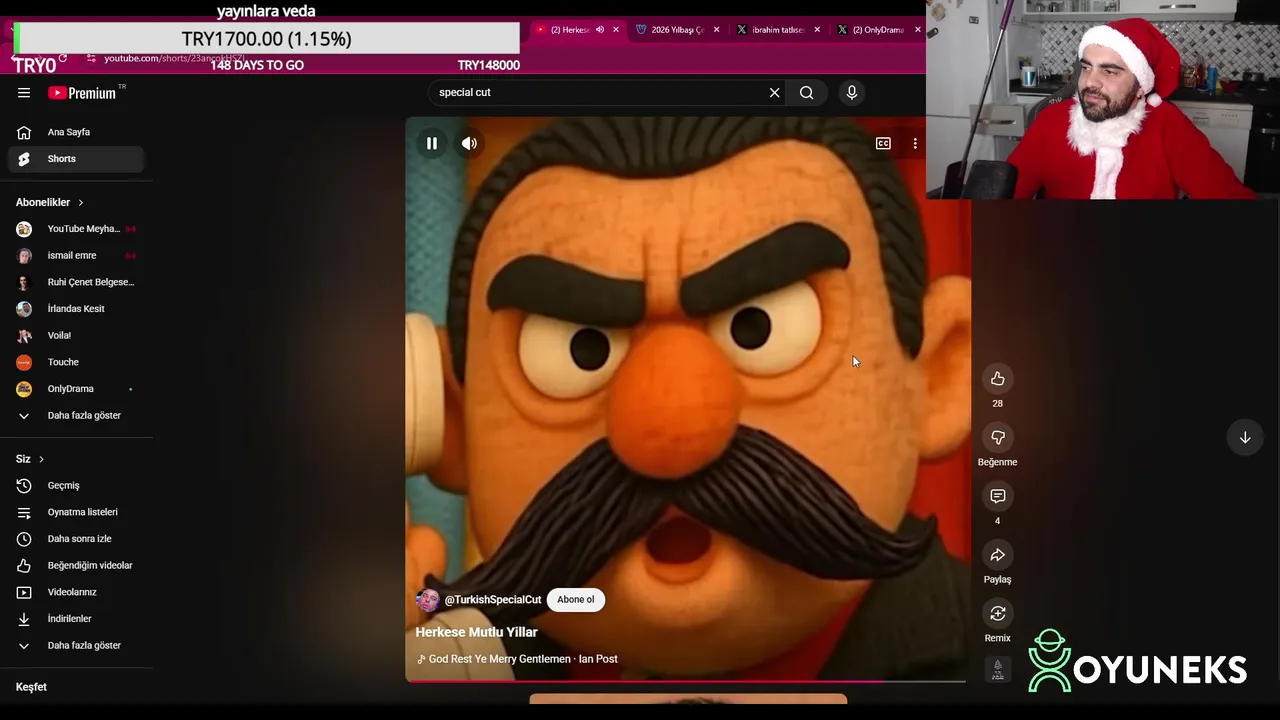The image size is (1280, 720).
Task: Close the 2026 Yılbaşı browser tab
Action: pos(716,30)
